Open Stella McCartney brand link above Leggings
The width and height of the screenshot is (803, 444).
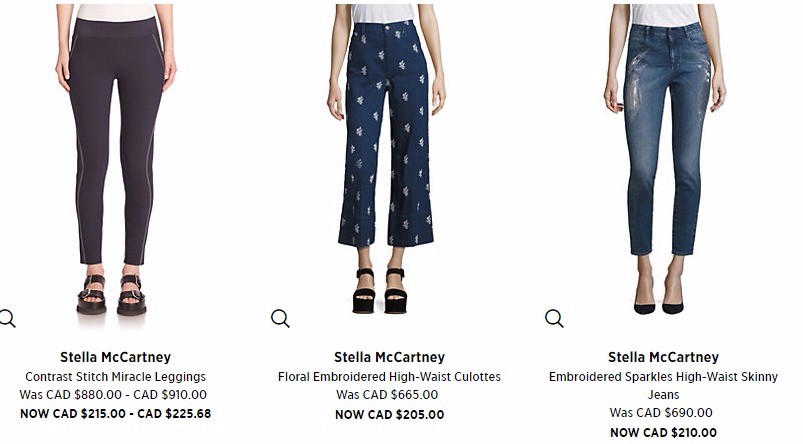(115, 357)
